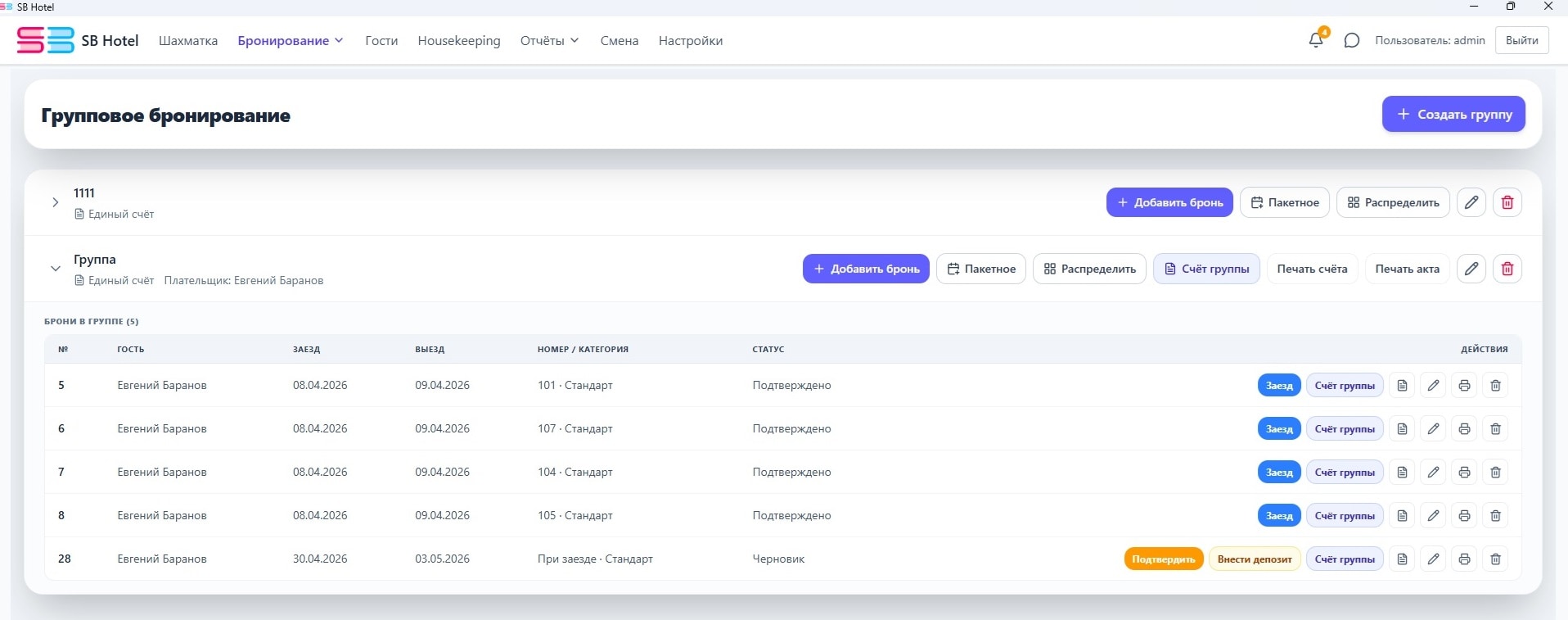Print booking 8
The width and height of the screenshot is (1568, 620).
[1464, 515]
